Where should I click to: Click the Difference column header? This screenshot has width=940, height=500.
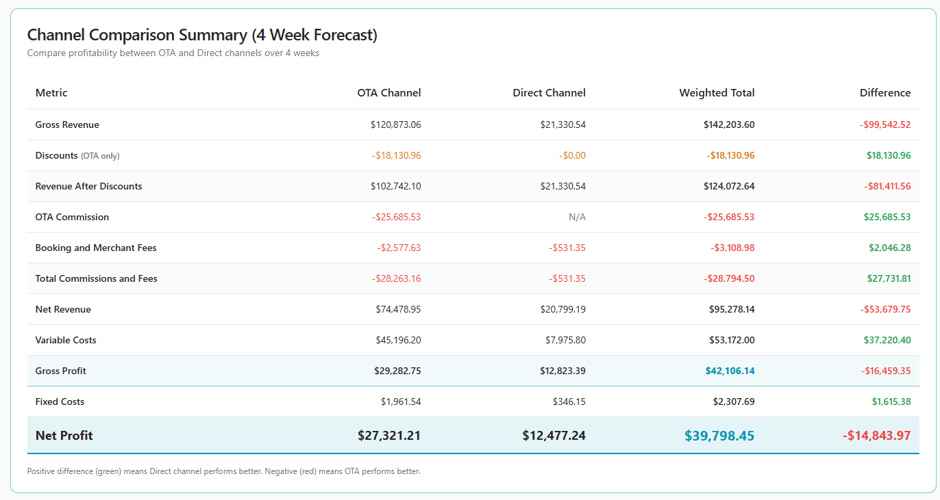pos(884,93)
